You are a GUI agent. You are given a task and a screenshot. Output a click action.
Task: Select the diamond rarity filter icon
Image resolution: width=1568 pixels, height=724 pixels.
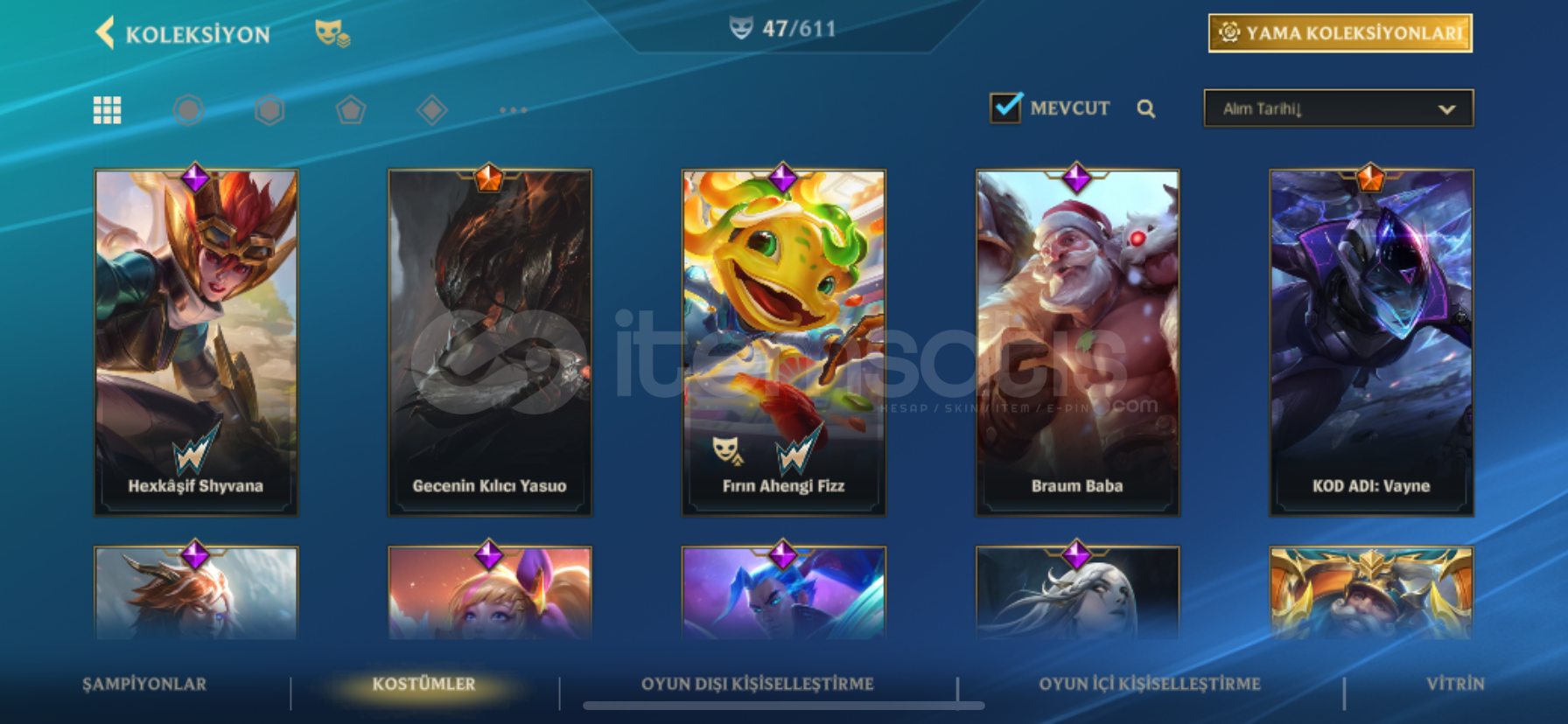(432, 110)
